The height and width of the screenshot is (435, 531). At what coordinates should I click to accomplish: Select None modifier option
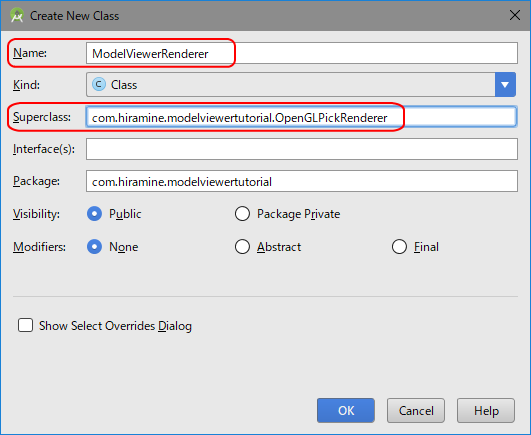[x=94, y=247]
